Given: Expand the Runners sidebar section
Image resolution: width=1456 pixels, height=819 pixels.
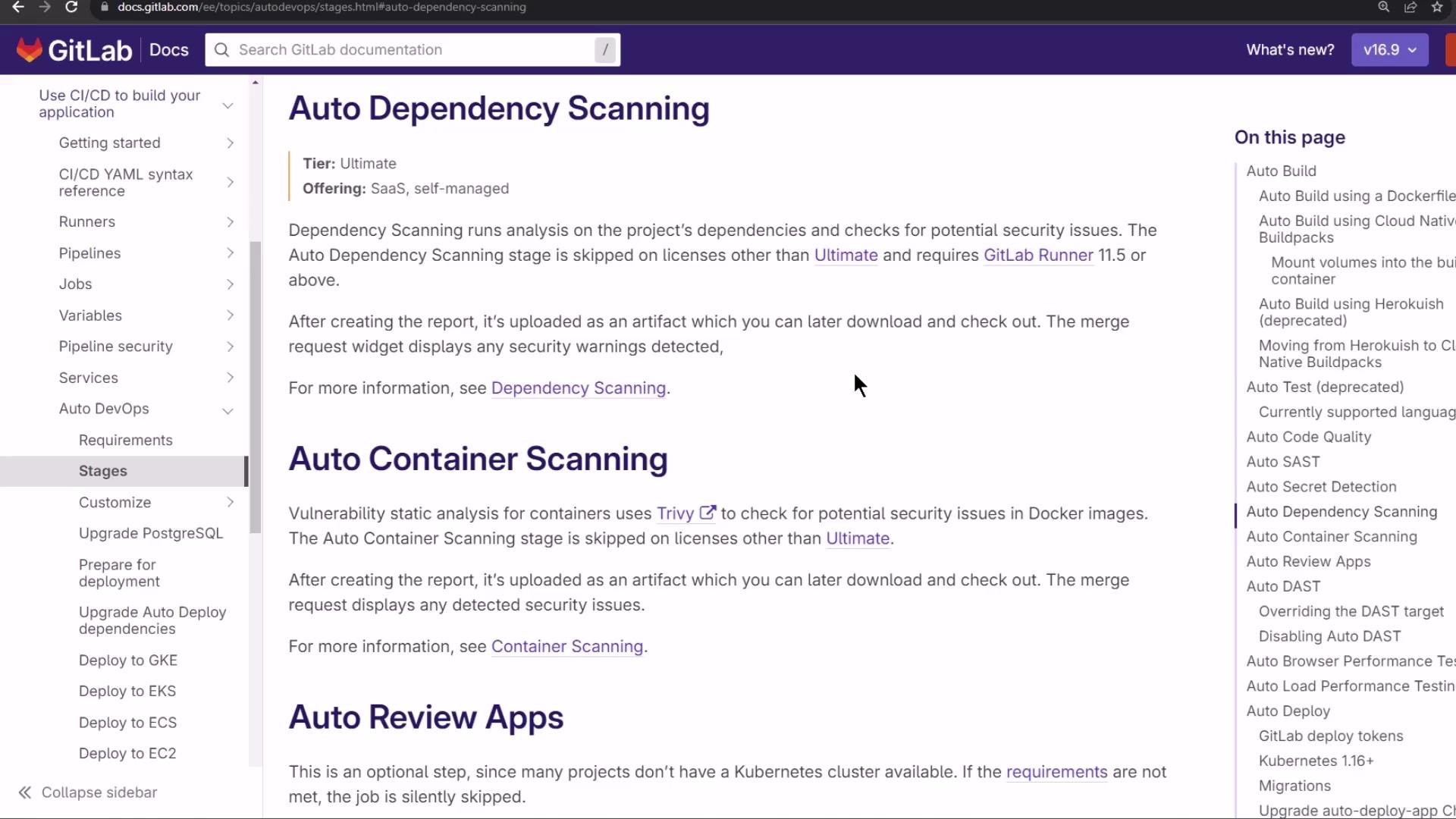Looking at the screenshot, I should click(230, 222).
